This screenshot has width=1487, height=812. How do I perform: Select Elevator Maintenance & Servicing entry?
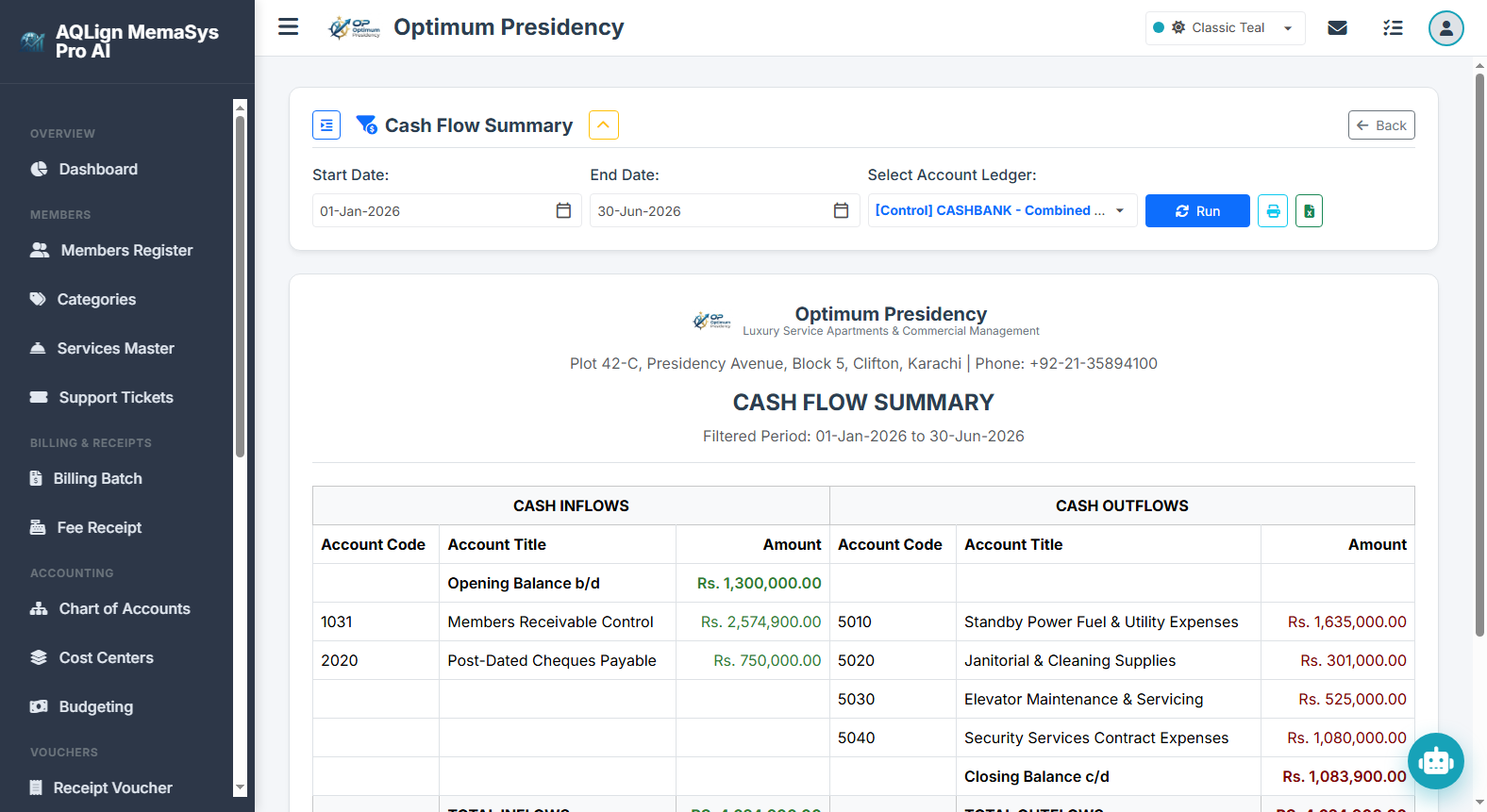[x=1084, y=700]
